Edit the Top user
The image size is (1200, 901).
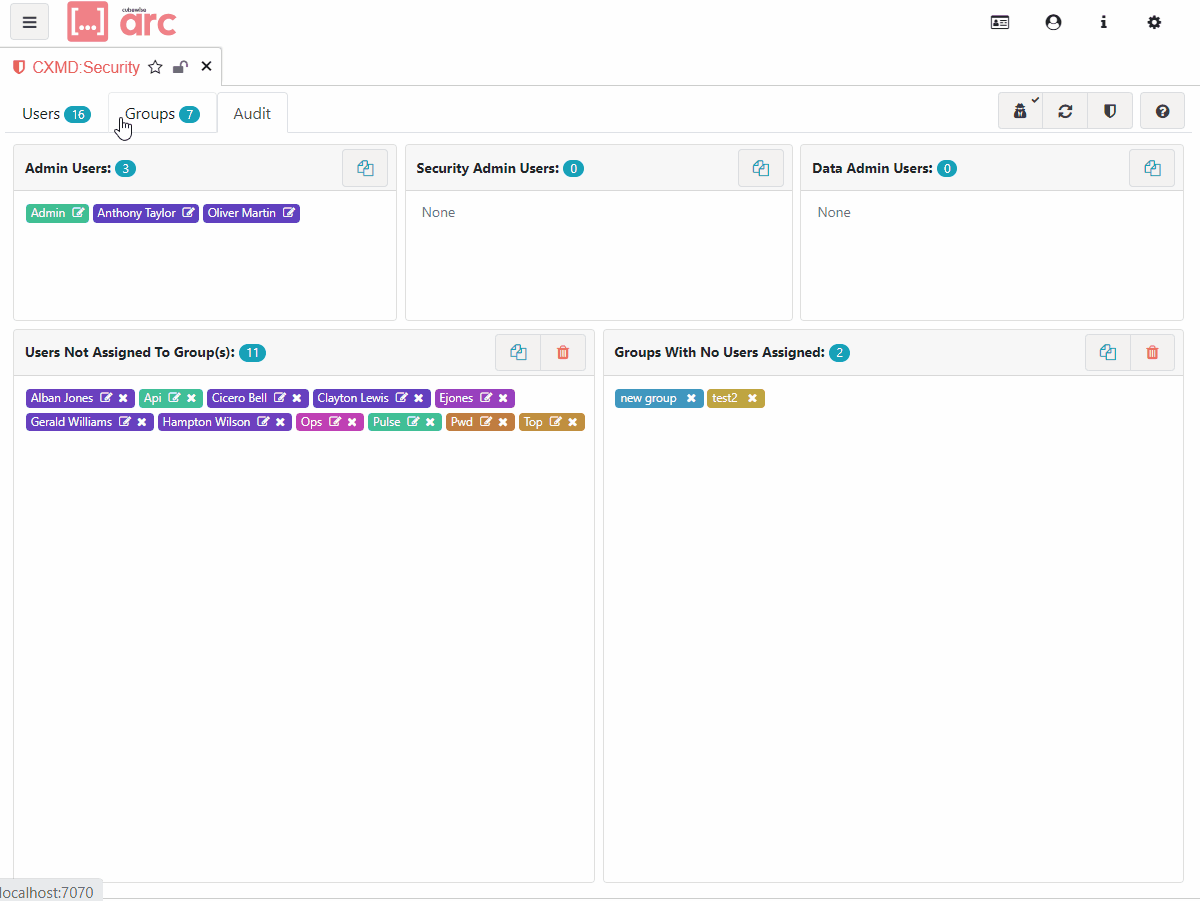click(x=555, y=422)
